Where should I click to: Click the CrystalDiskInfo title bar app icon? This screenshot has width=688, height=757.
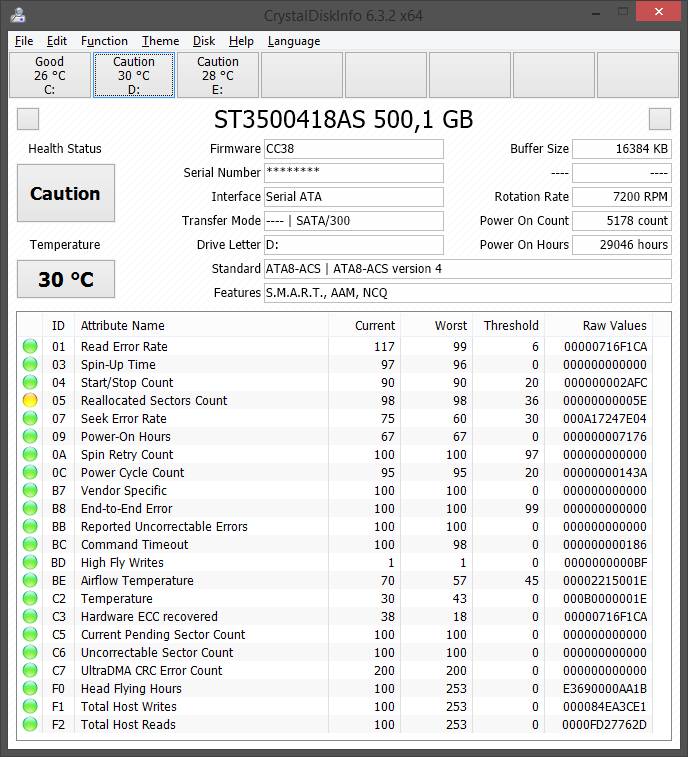pyautogui.click(x=18, y=15)
